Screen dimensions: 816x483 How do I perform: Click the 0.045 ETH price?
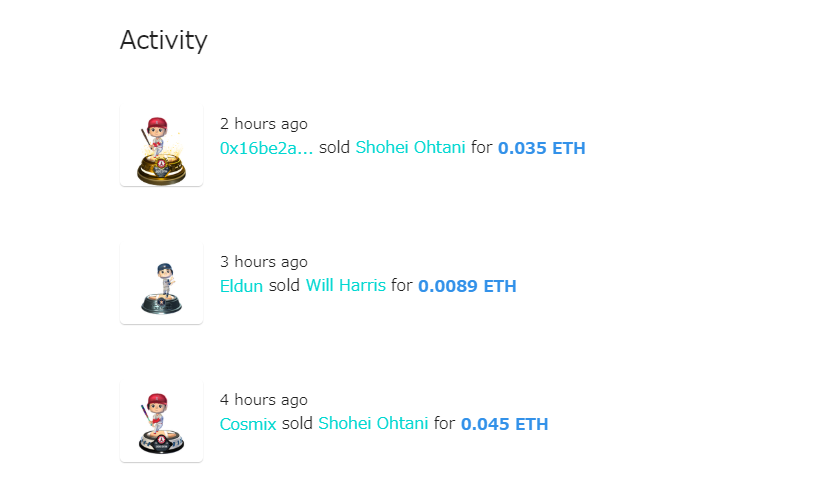tap(504, 424)
